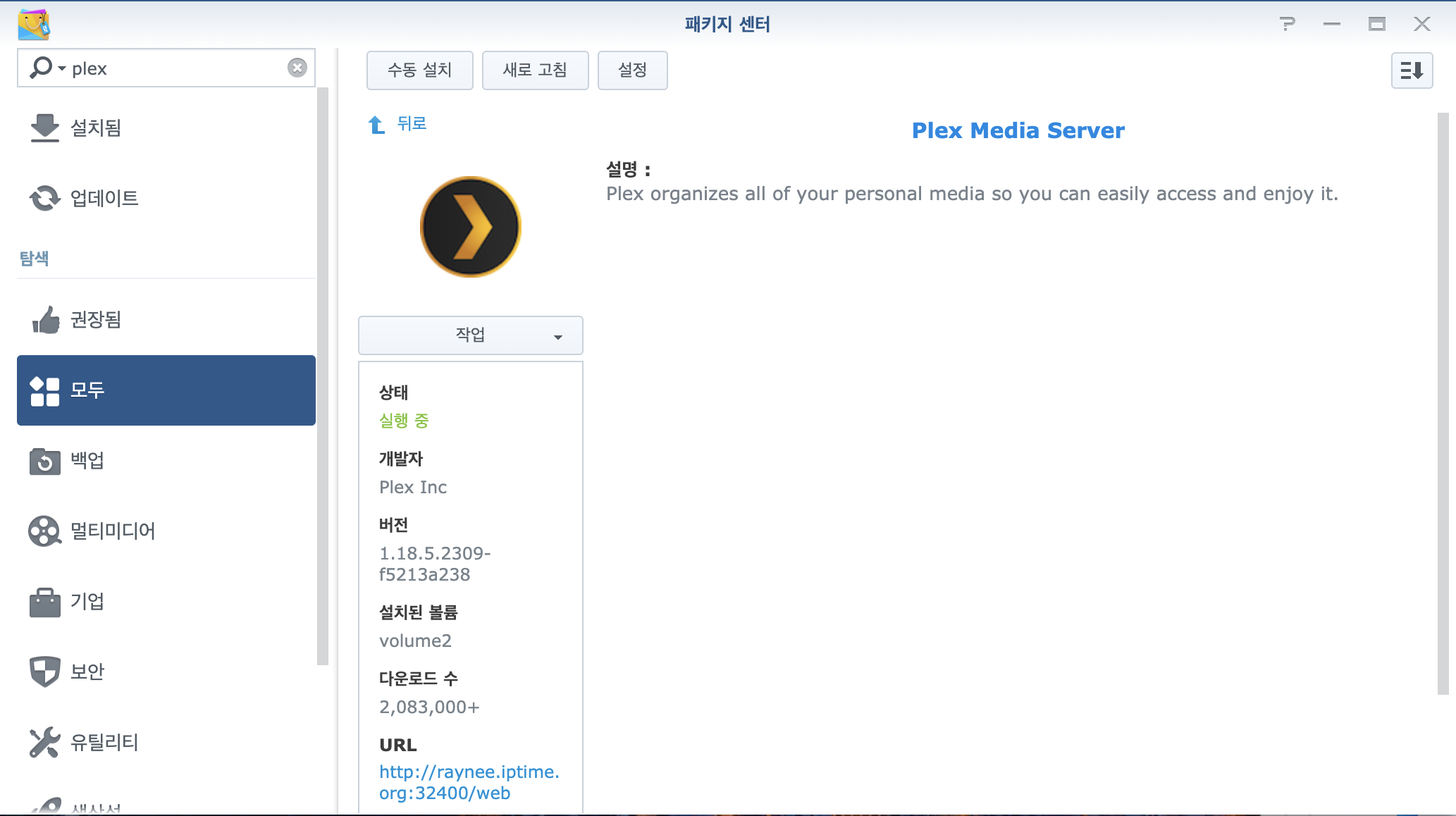Open the Security (보안) shield category
The width and height of the screenshot is (1456, 816).
[87, 672]
